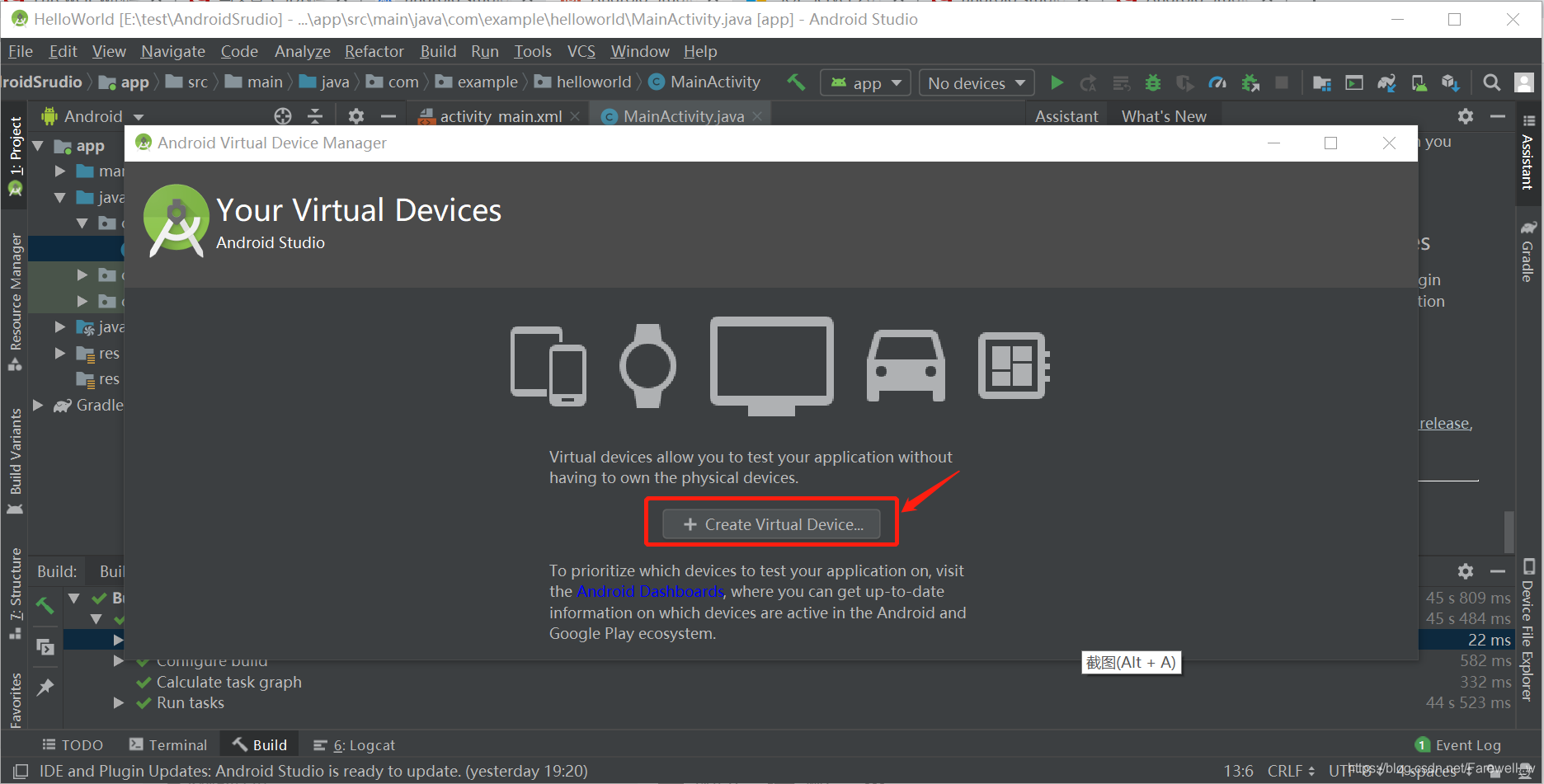
Task: Select the Wear OS watch icon
Action: [x=648, y=366]
